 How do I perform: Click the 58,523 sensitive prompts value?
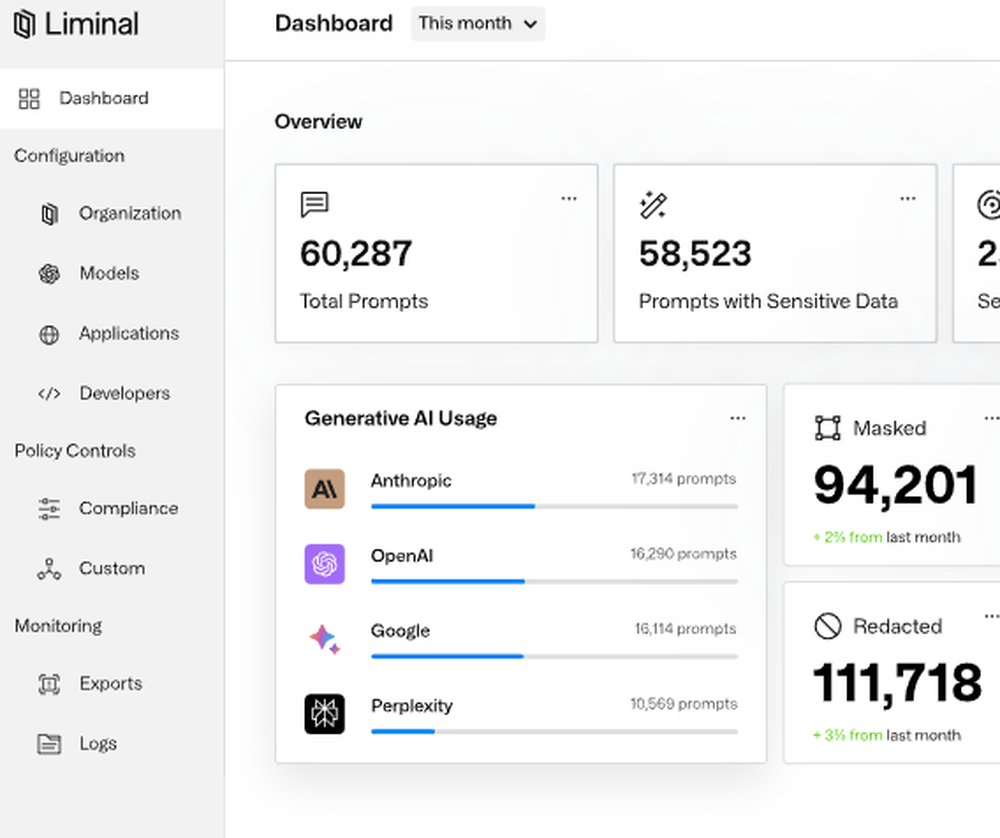pos(695,254)
